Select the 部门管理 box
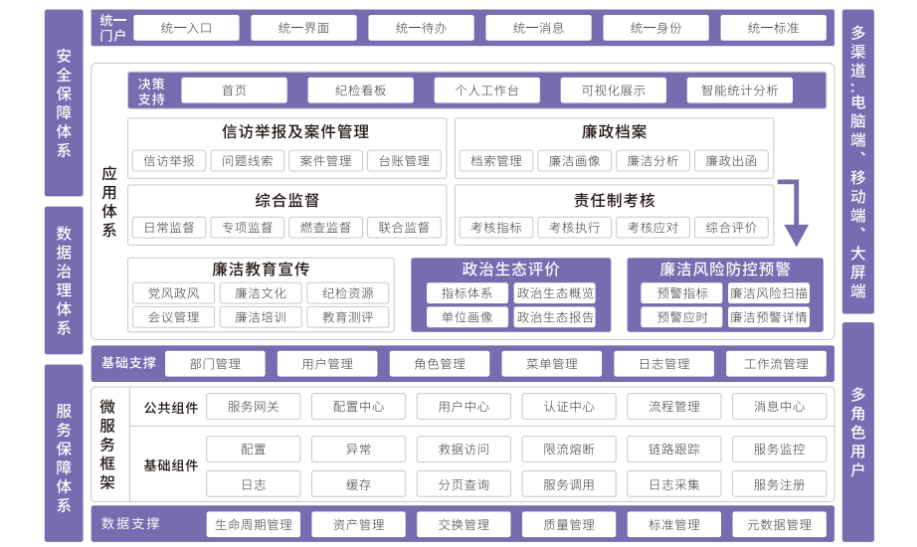 [215, 364]
